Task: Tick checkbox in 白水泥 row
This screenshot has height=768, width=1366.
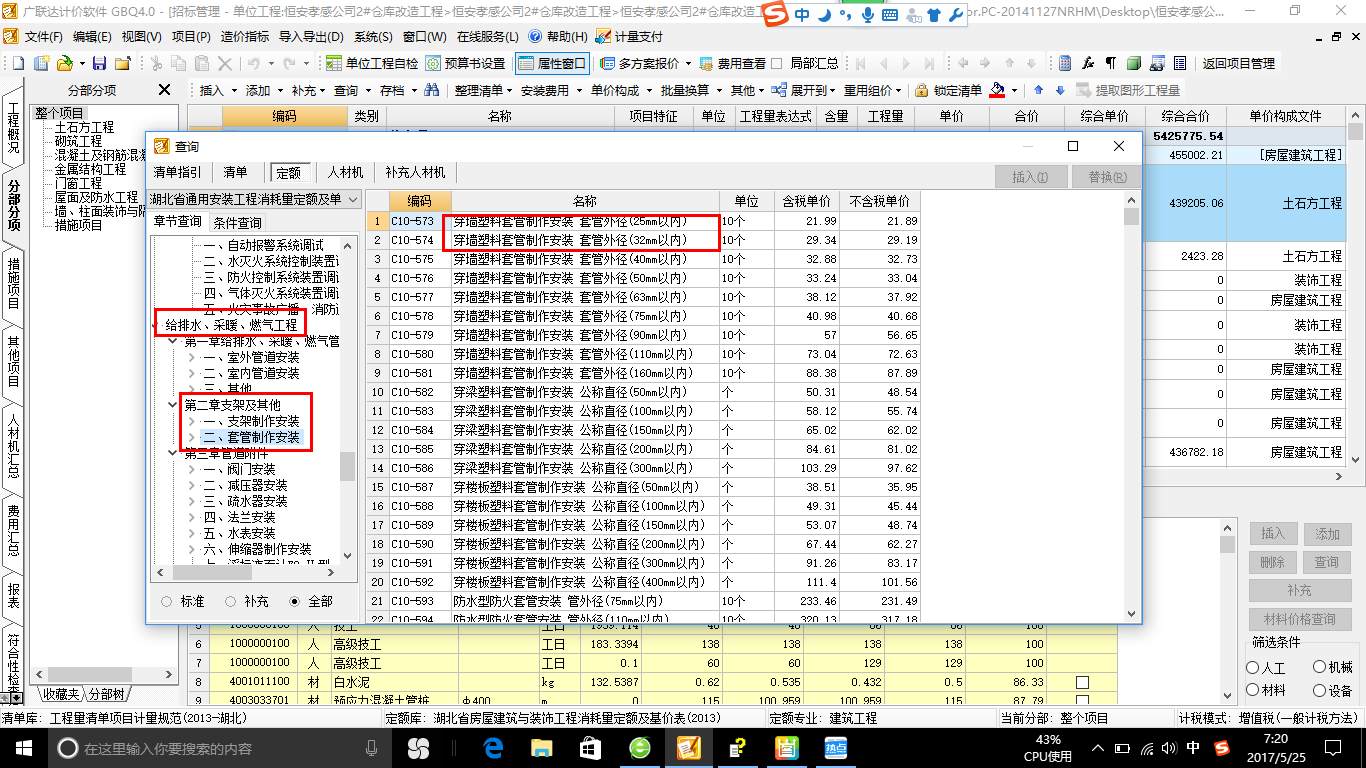Action: pos(1082,682)
